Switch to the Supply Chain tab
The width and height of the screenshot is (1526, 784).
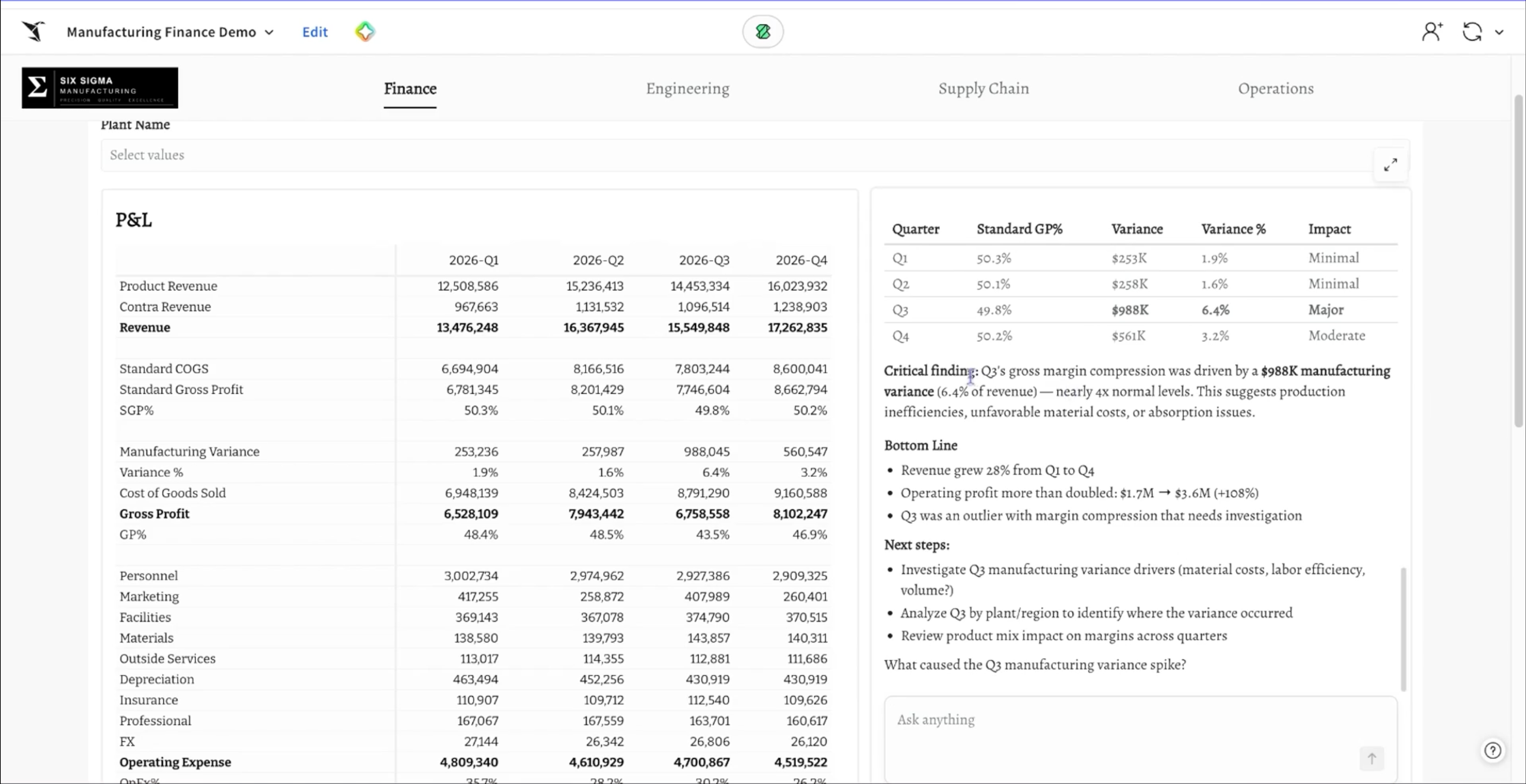pyautogui.click(x=984, y=88)
